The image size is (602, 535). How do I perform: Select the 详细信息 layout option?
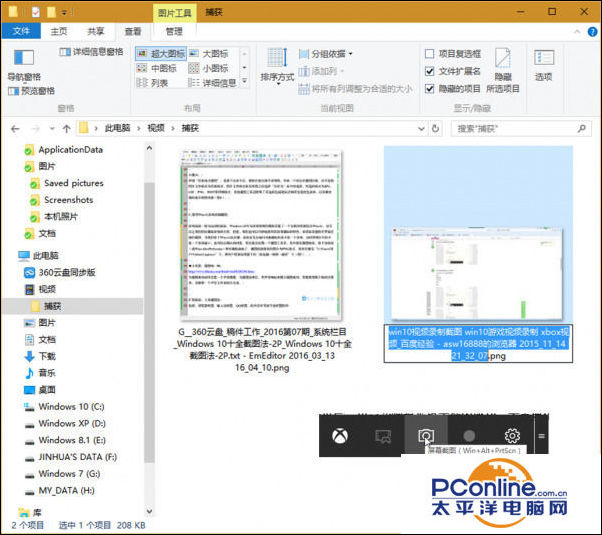218,84
